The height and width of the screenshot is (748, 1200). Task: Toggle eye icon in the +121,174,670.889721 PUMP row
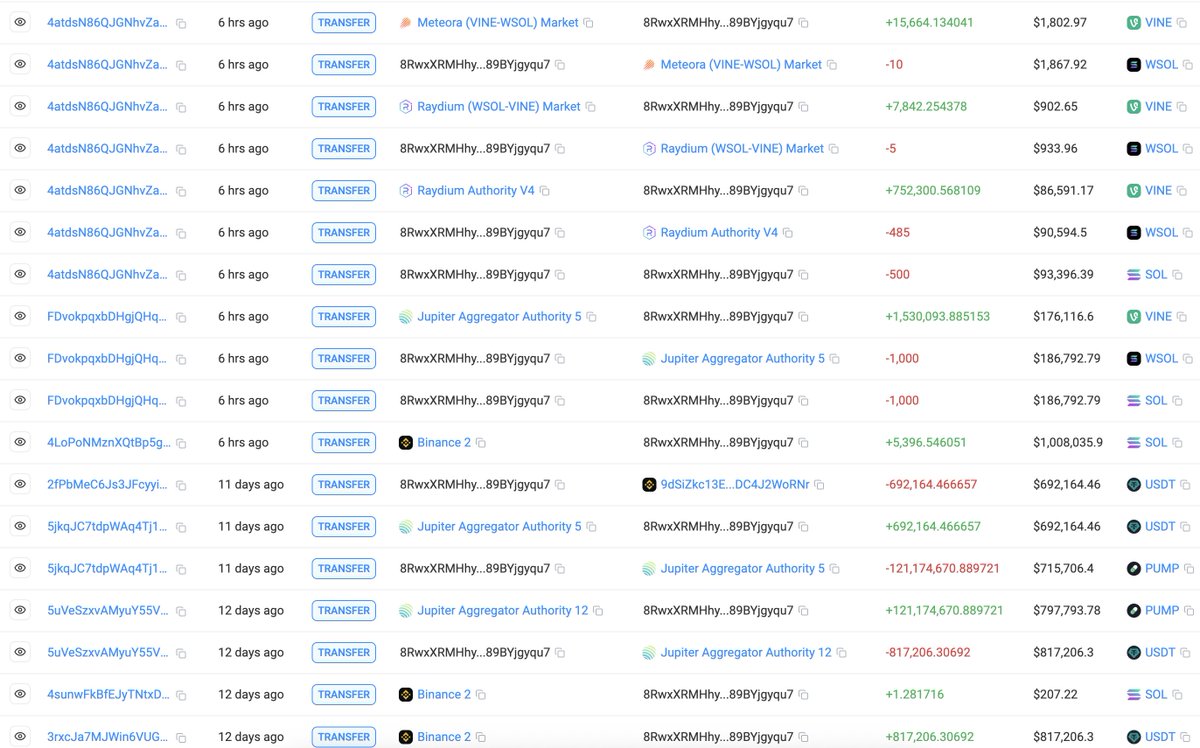tap(20, 609)
